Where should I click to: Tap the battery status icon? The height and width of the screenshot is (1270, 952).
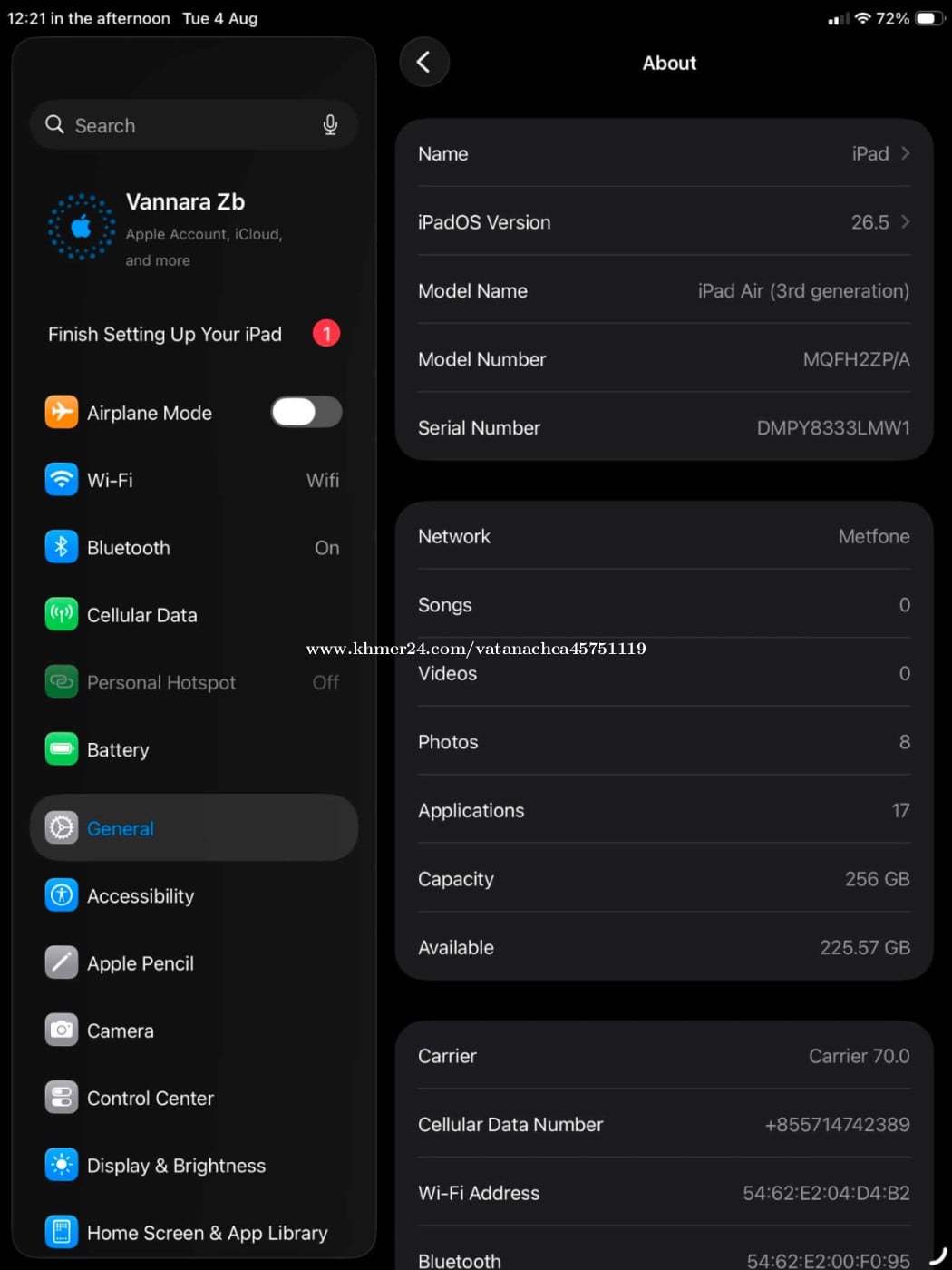pos(930,18)
